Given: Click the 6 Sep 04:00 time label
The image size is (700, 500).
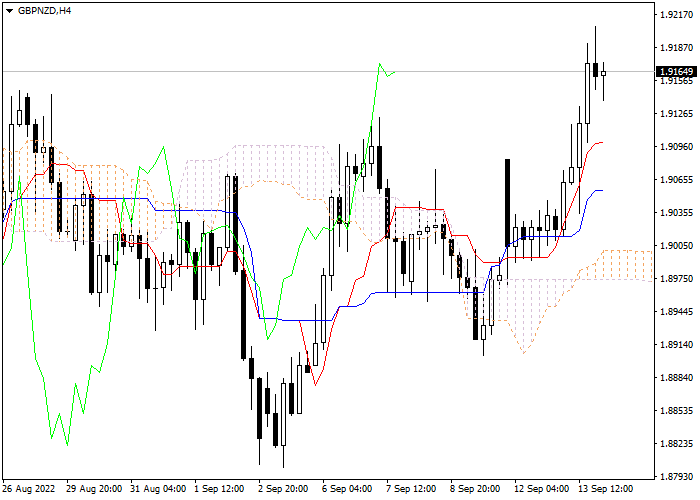Looking at the screenshot, I should click(347, 489).
